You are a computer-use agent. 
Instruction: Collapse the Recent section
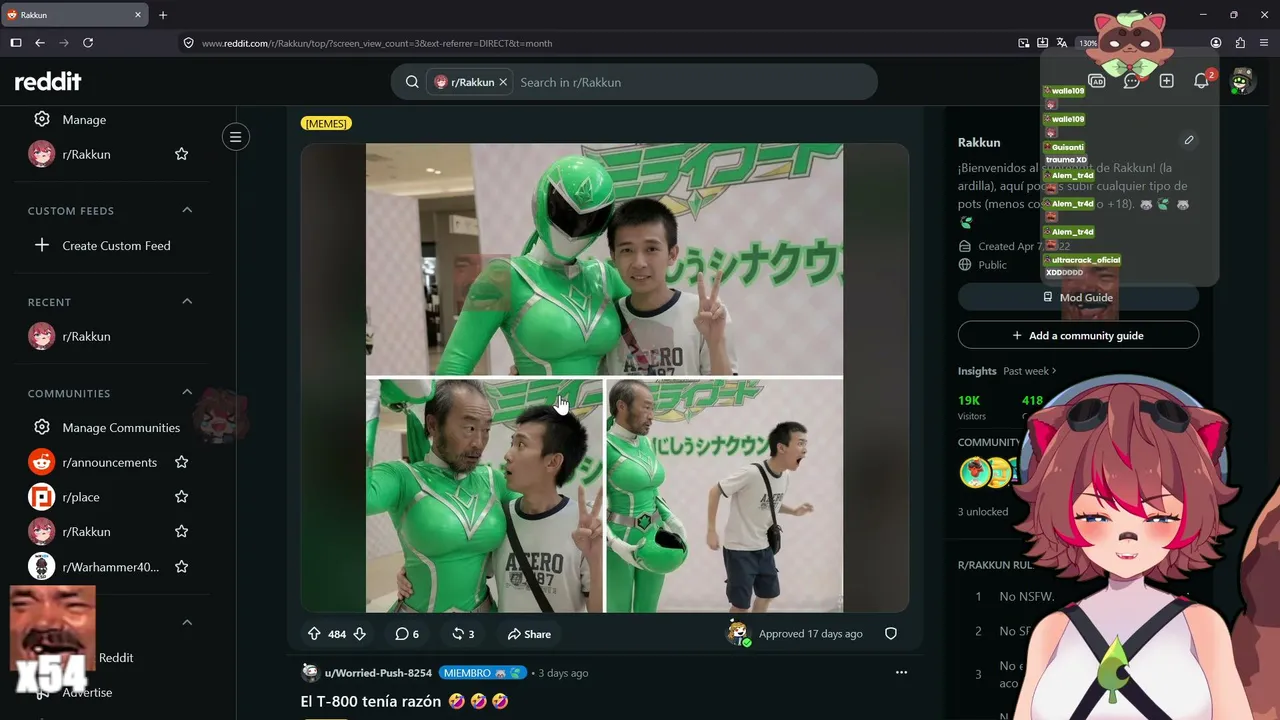coord(187,301)
